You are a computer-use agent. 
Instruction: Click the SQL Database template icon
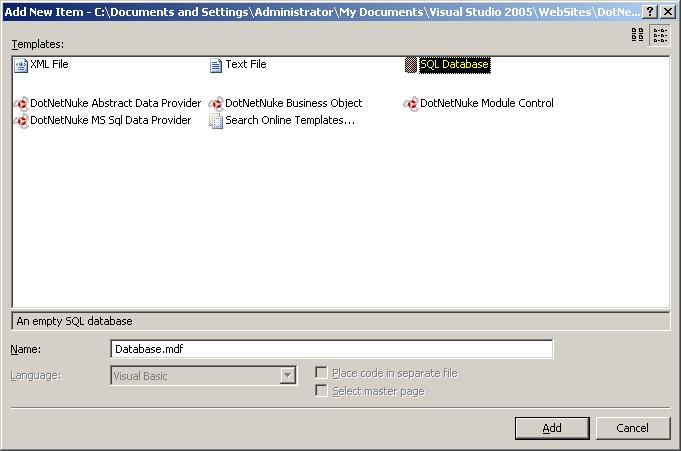click(411, 65)
